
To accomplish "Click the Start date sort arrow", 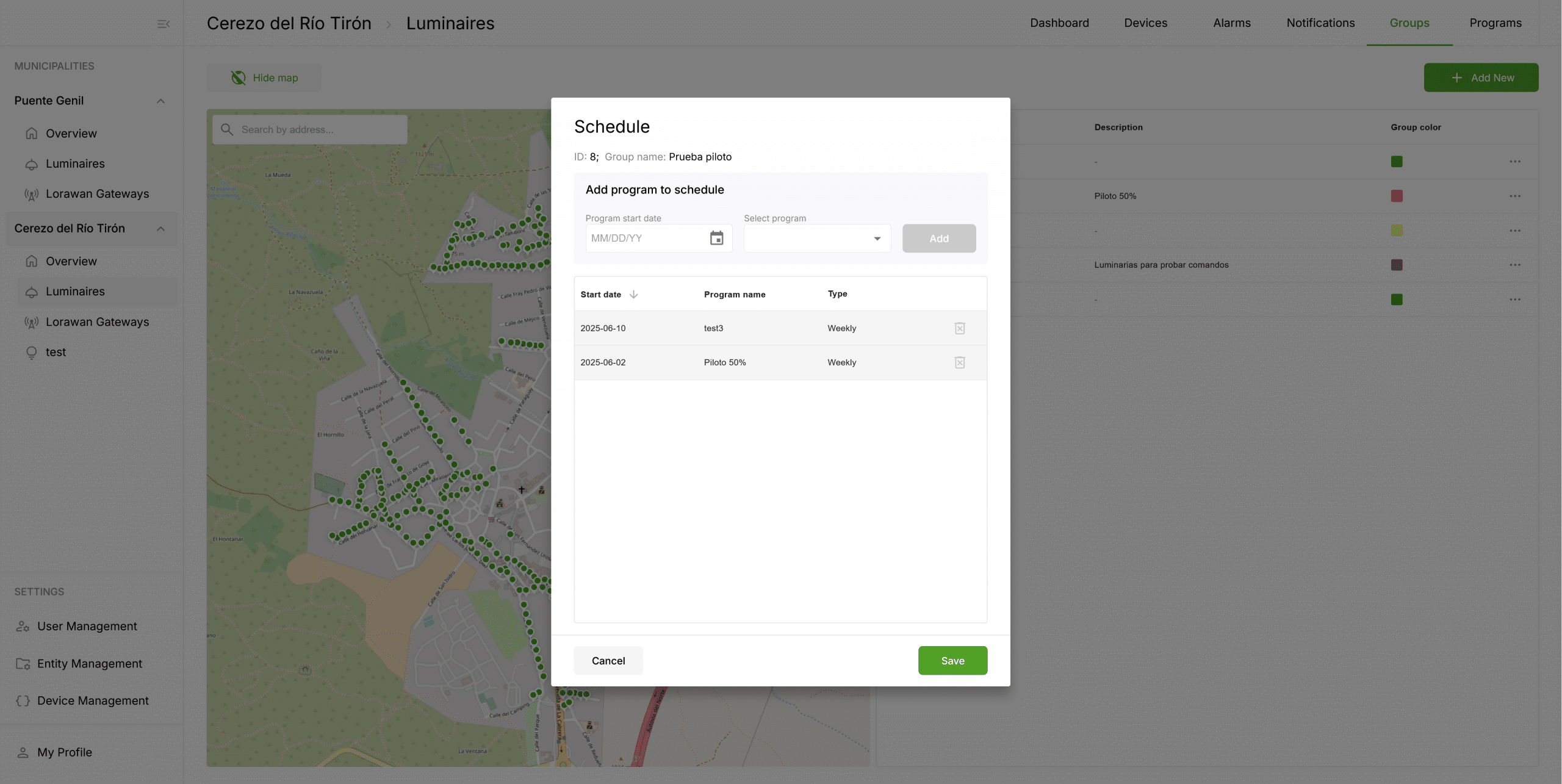I will pos(633,294).
